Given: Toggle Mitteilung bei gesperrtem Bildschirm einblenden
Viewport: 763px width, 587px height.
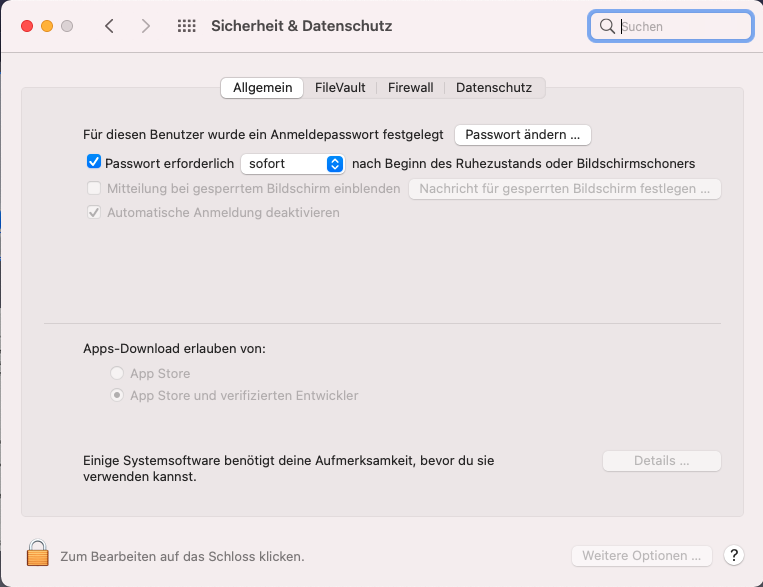Looking at the screenshot, I should 94,188.
